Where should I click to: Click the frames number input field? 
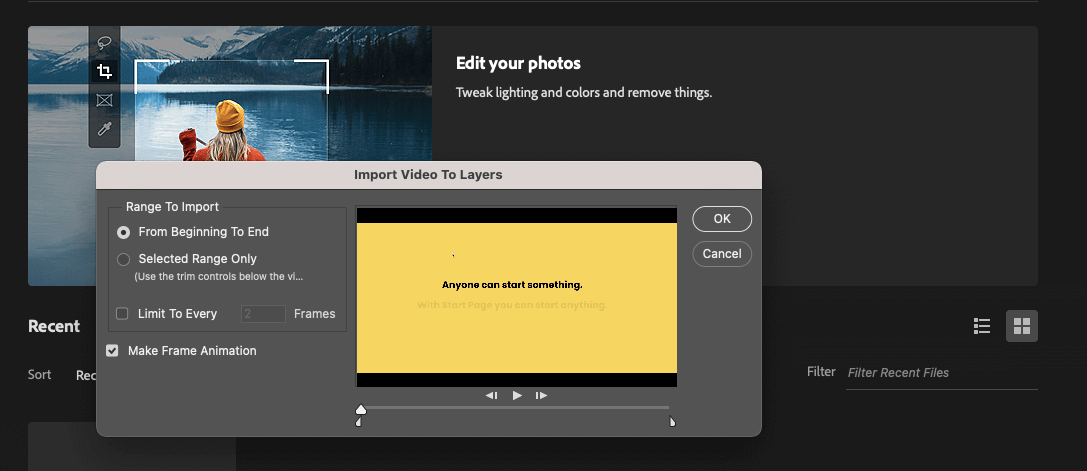(263, 314)
